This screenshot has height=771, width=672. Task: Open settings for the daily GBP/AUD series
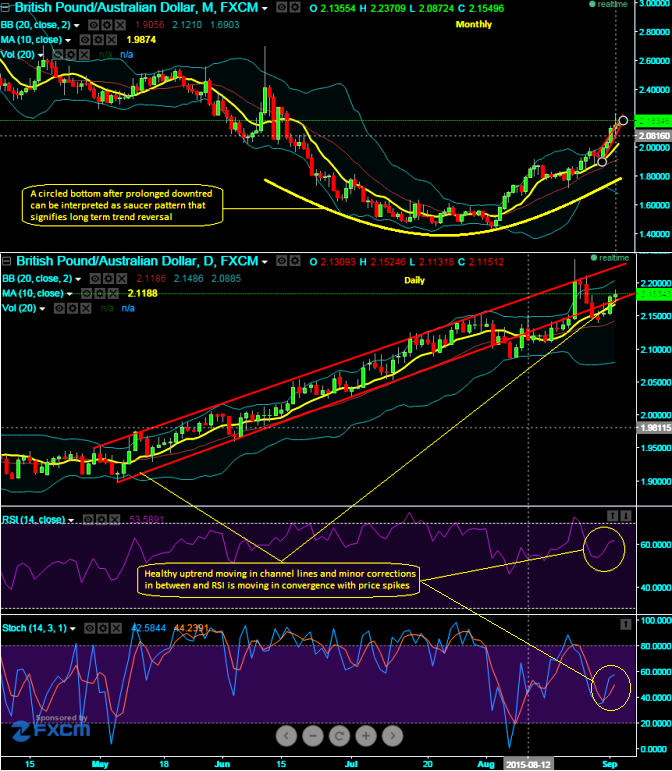coord(294,261)
